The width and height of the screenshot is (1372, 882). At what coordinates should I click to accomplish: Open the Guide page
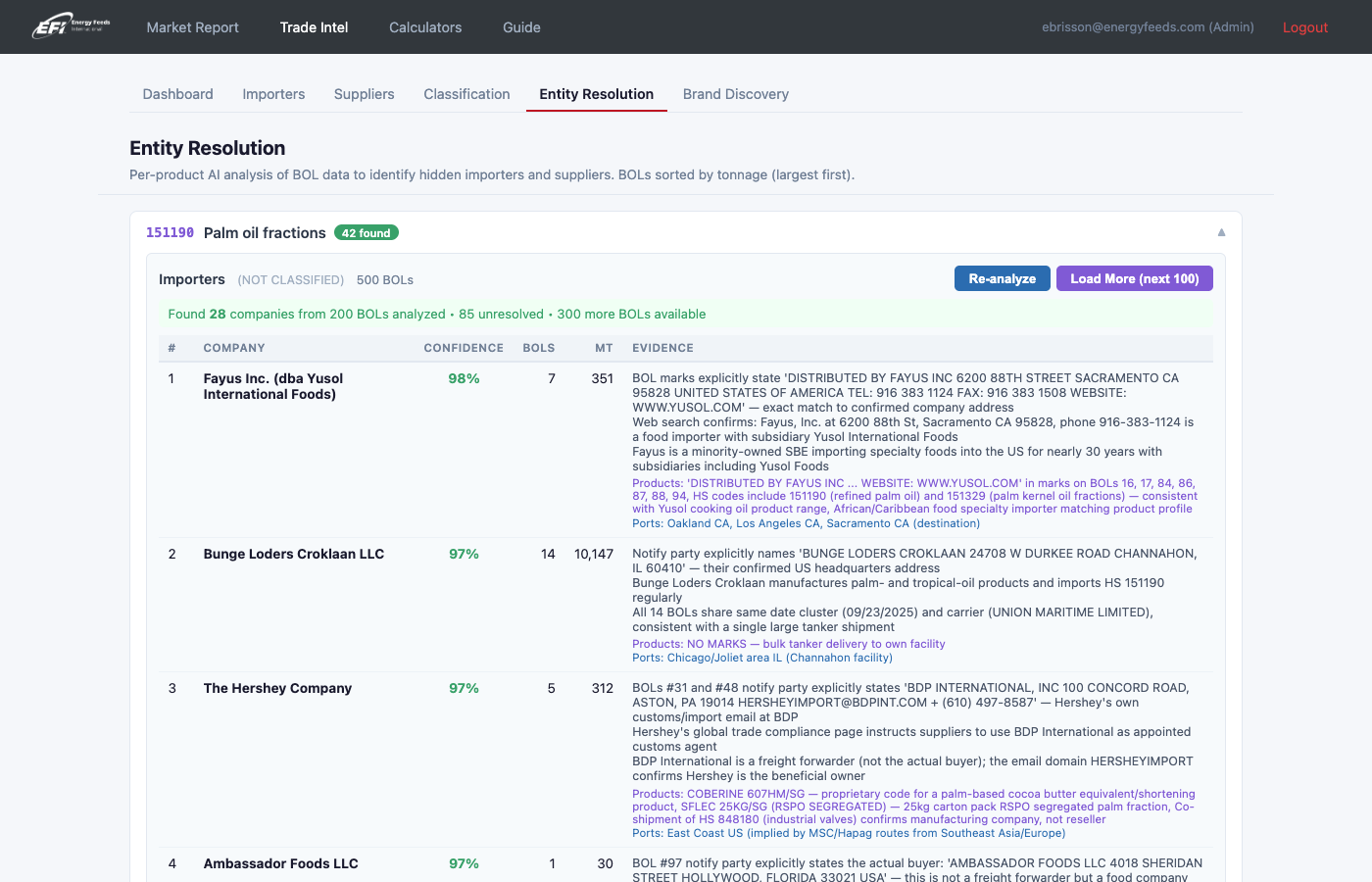[x=521, y=27]
